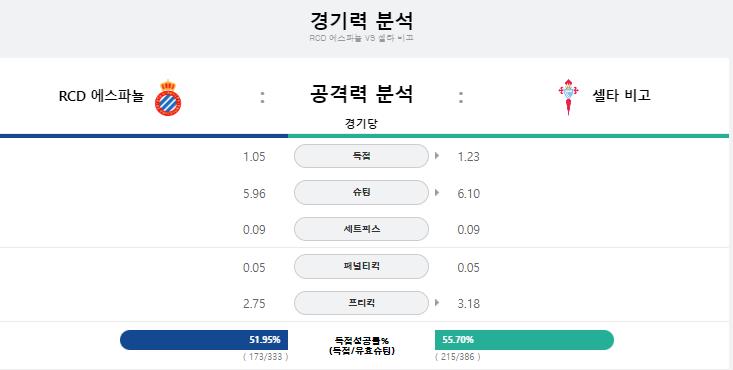Select the 세트피스 stat button
This screenshot has width=733, height=370.
(x=361, y=229)
